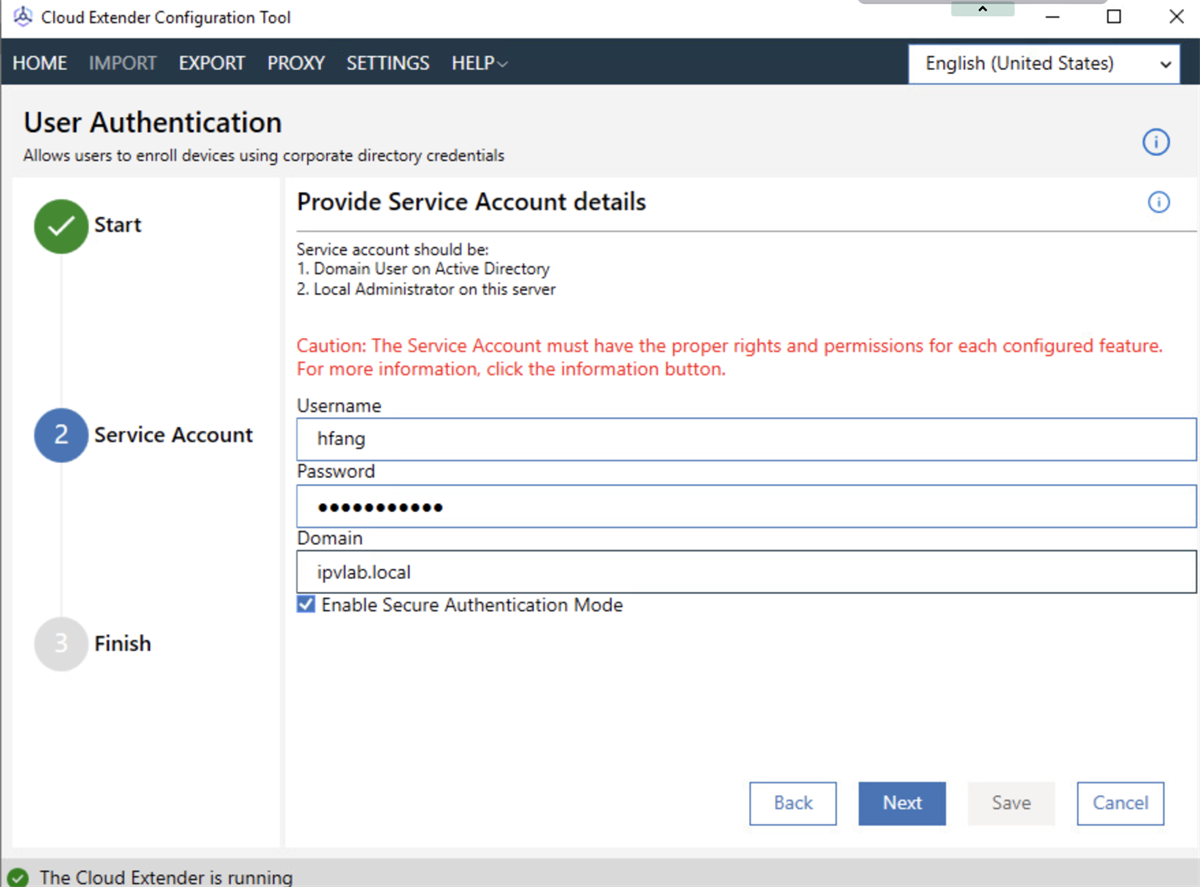This screenshot has width=1200, height=887.
Task: Open the IMPORT menu item
Action: click(123, 63)
